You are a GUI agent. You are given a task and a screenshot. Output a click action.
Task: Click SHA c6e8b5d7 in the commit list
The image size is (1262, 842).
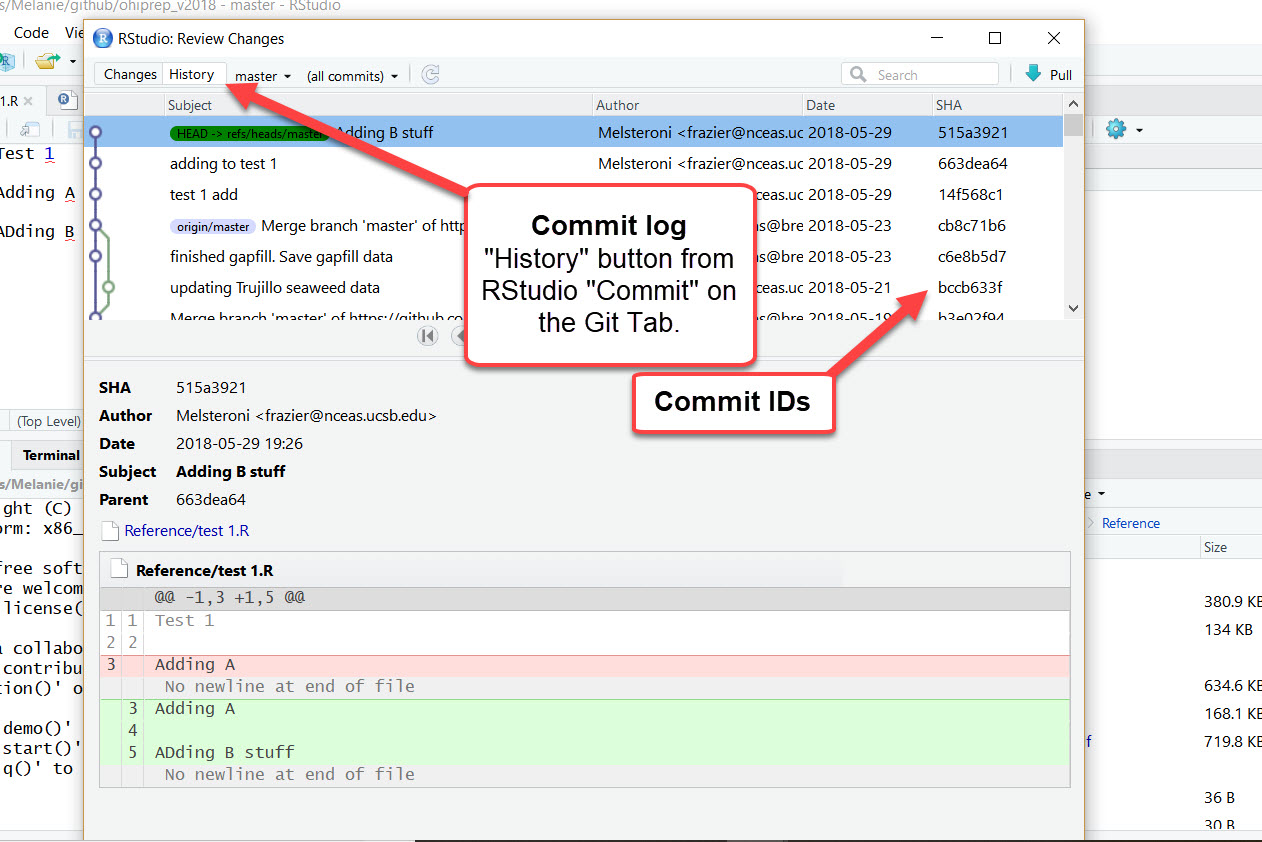(972, 256)
